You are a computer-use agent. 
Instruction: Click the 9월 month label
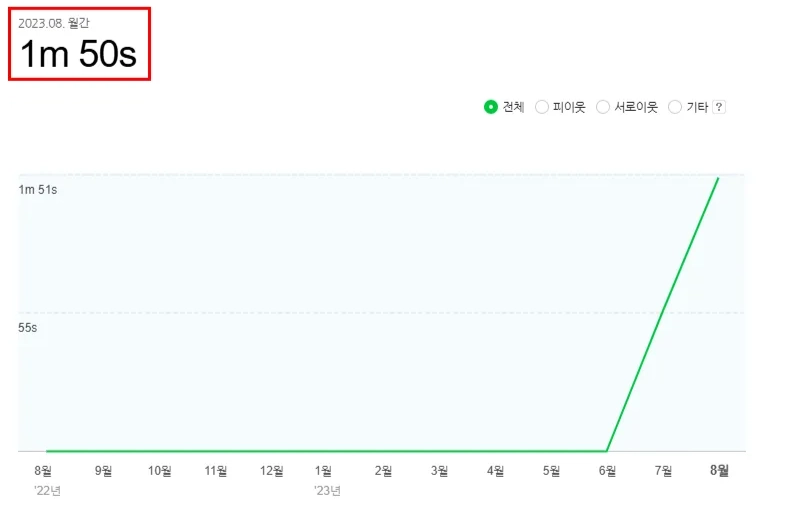click(103, 471)
